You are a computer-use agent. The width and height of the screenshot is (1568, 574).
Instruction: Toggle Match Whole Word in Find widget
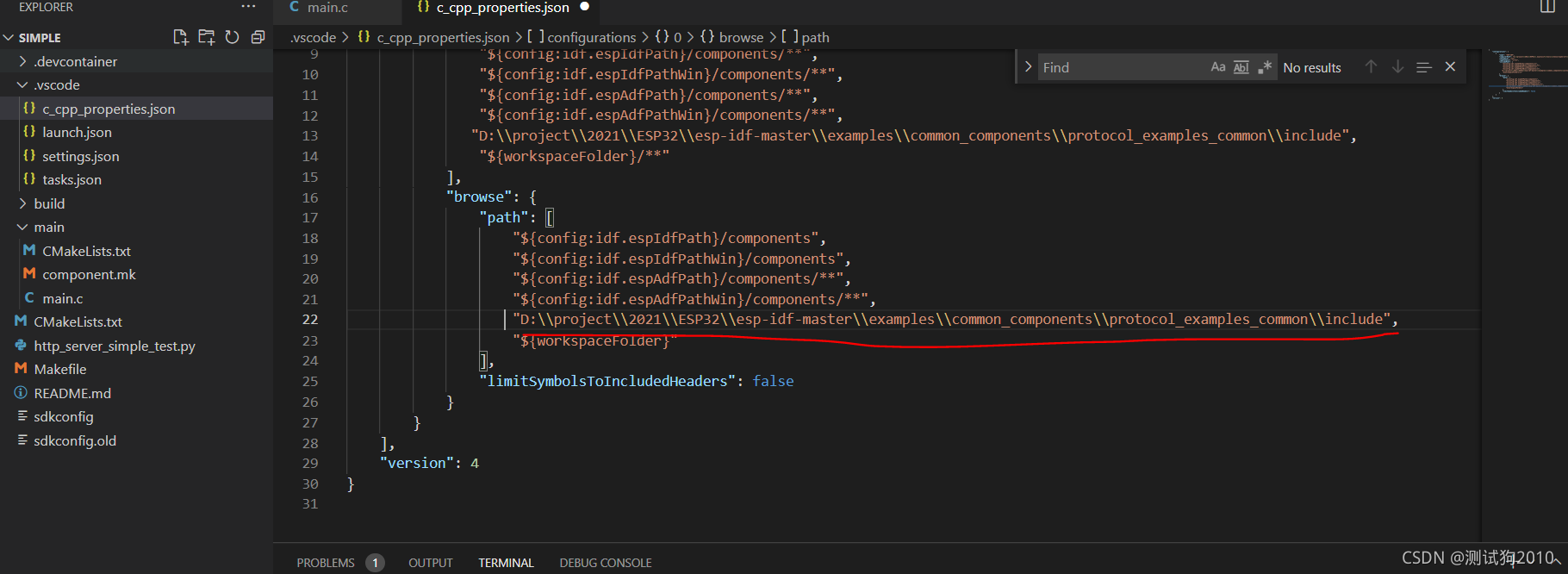(x=1241, y=67)
